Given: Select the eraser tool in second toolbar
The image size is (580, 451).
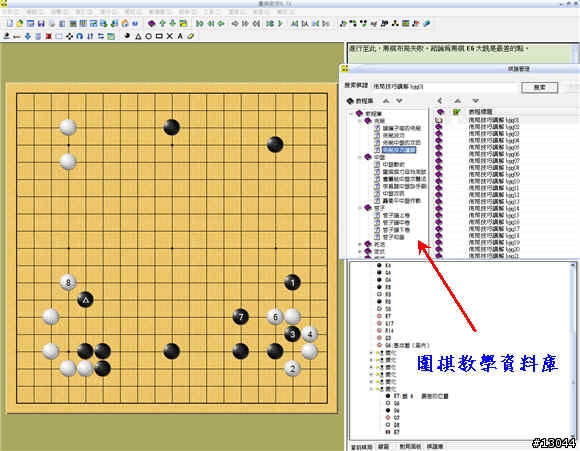Looking at the screenshot, I should (x=190, y=36).
